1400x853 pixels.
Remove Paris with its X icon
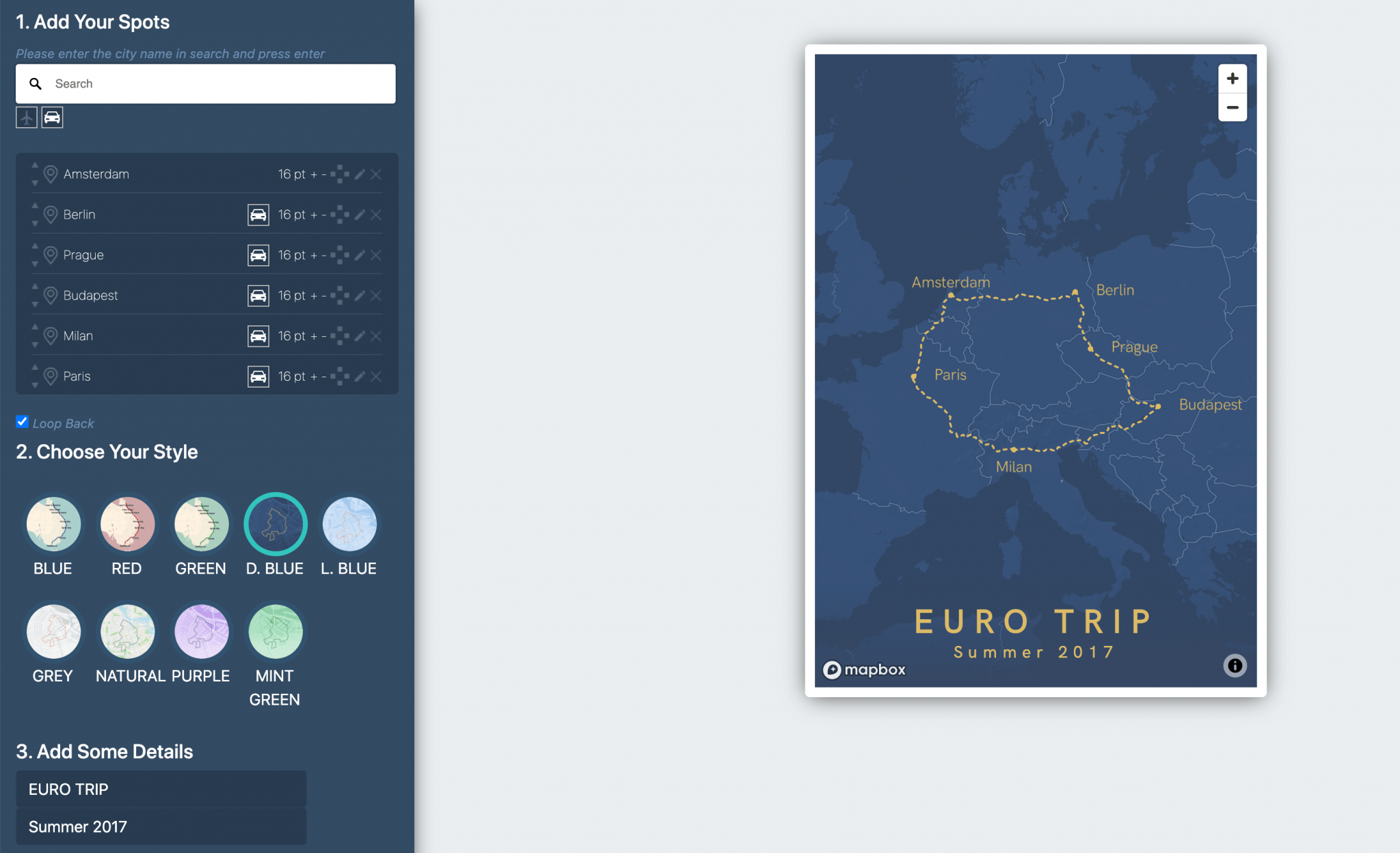click(x=376, y=376)
